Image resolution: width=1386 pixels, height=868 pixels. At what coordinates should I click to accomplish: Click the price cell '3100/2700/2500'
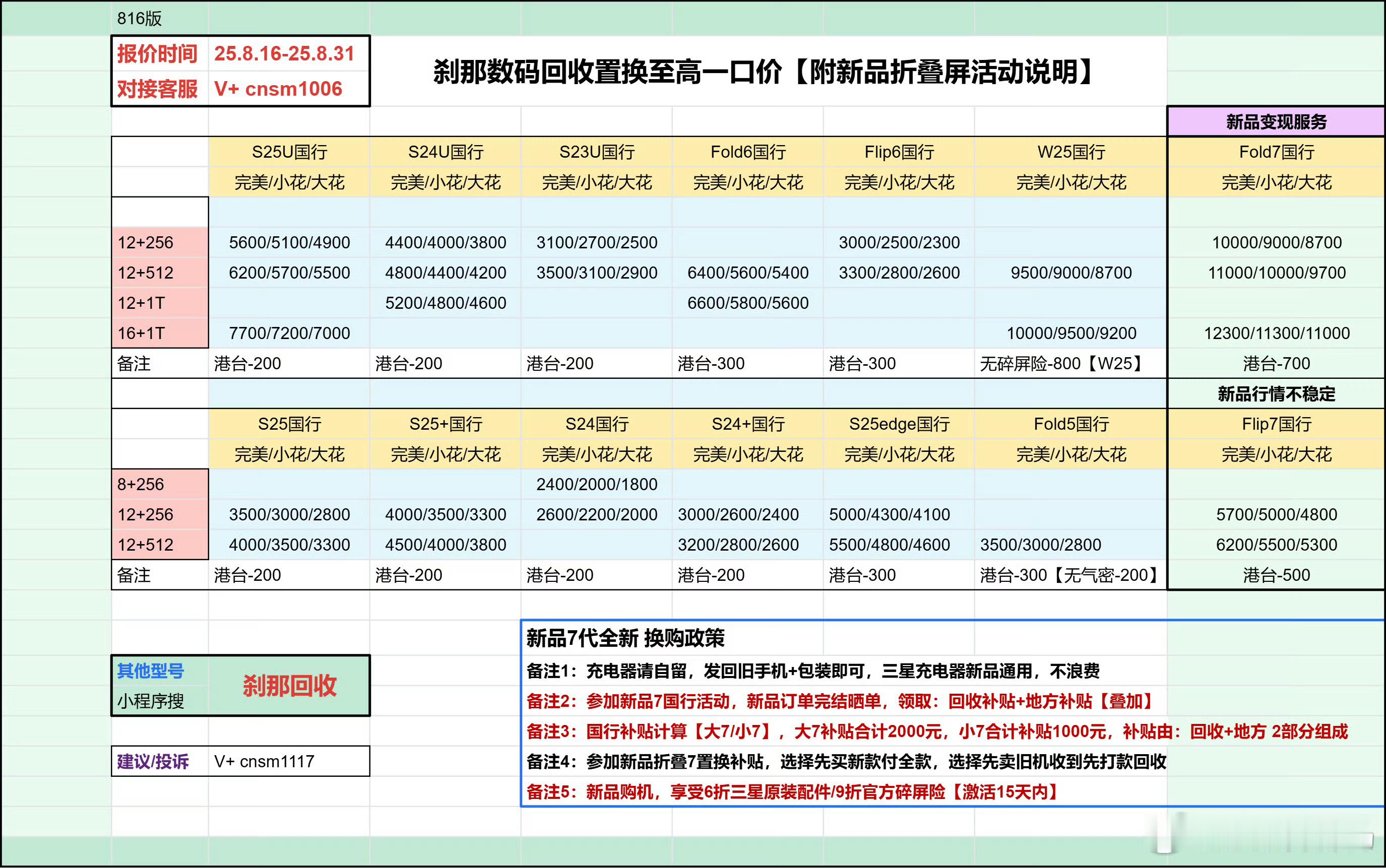coord(597,242)
